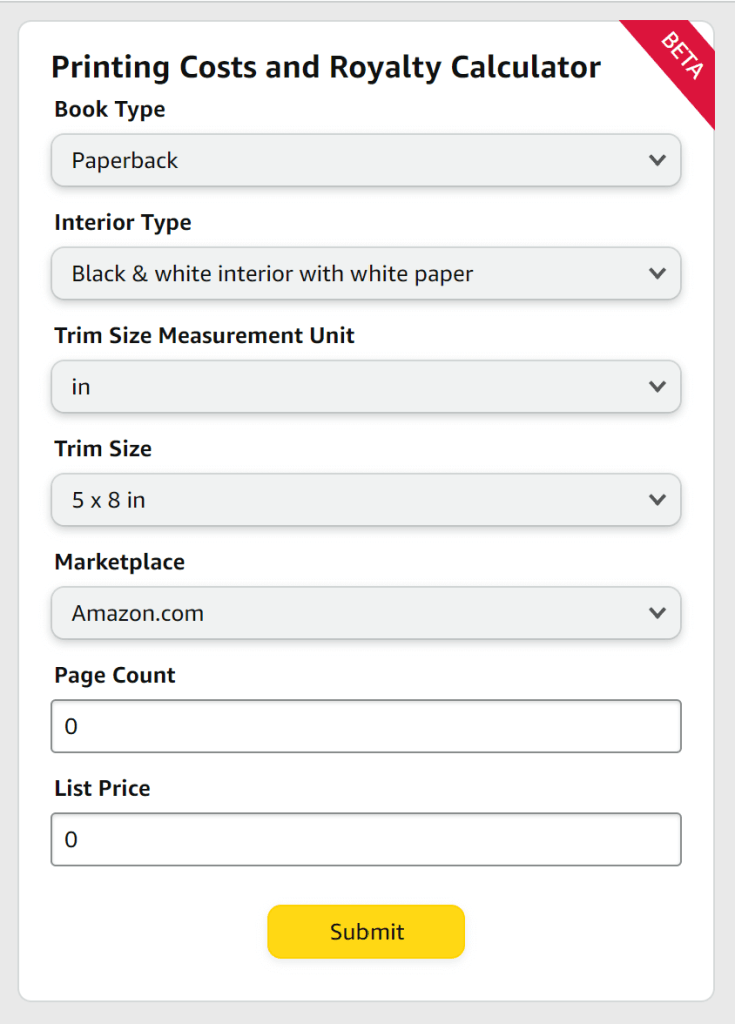Click the chevron arrow in Book Type dropdown
The image size is (735, 1024).
tap(657, 160)
